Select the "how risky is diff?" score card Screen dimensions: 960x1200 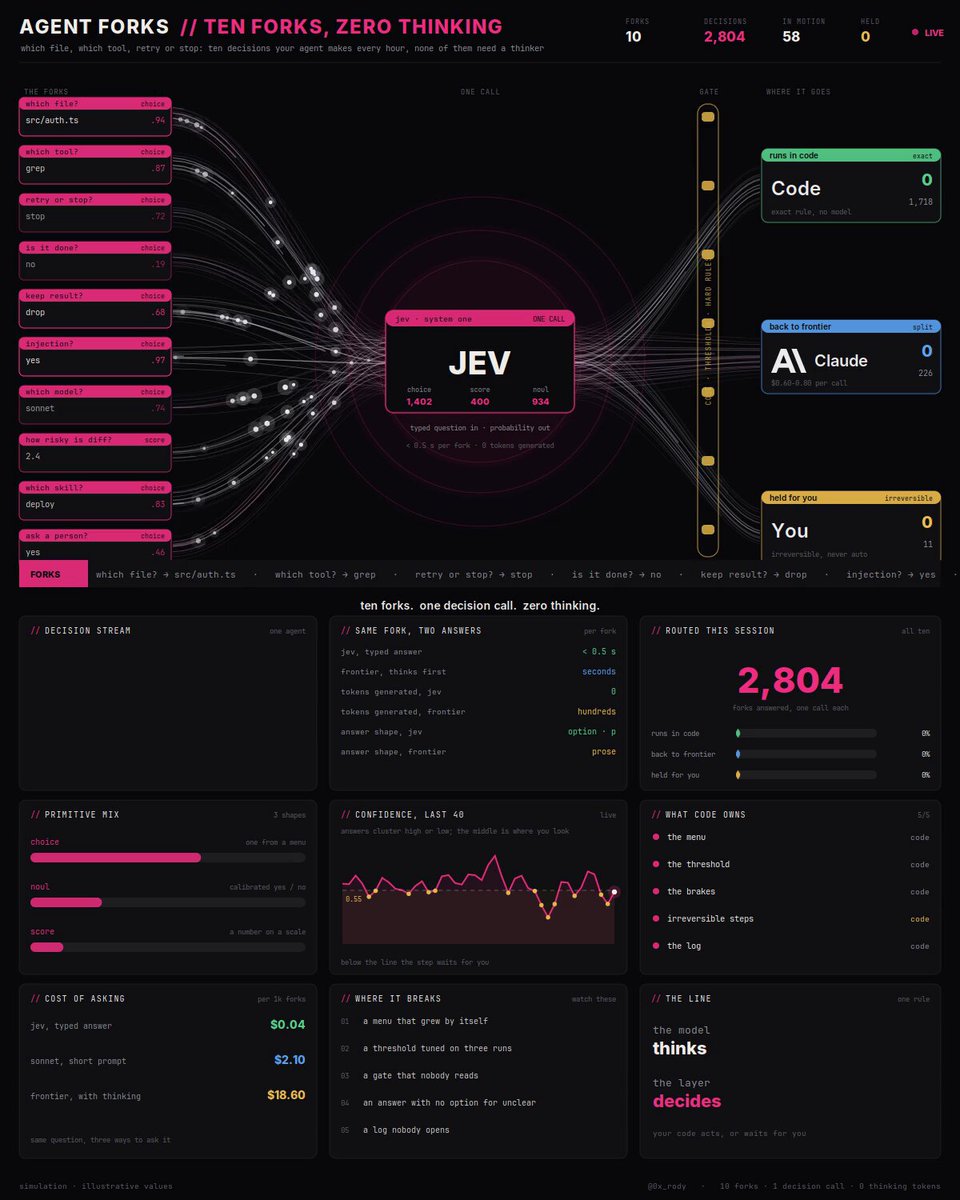95,454
